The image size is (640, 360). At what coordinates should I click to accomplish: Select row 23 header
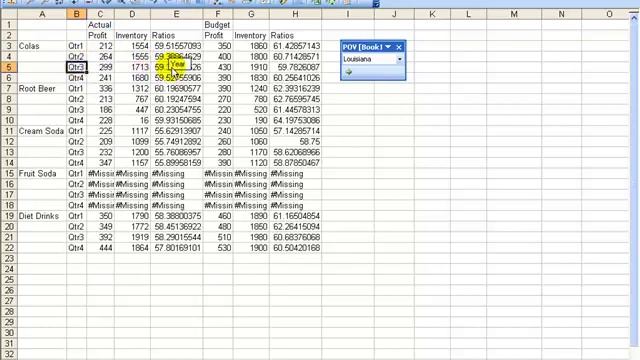[9, 258]
